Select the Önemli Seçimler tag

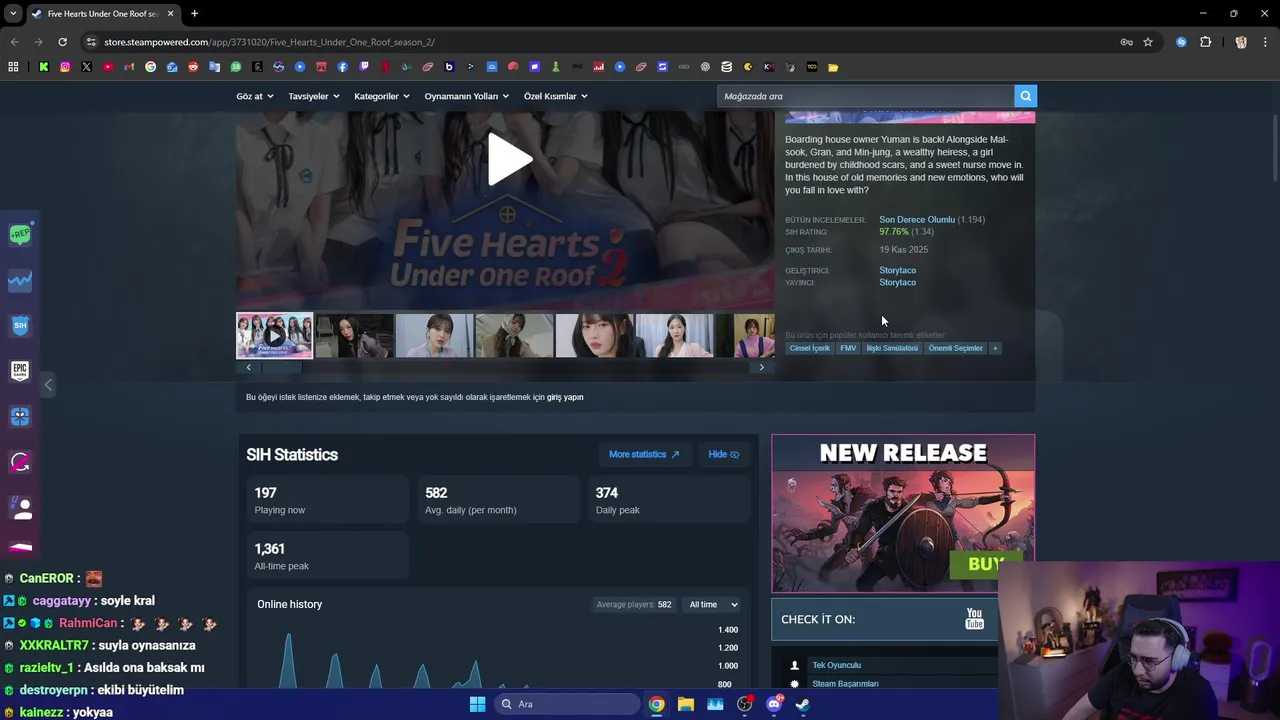(x=955, y=348)
